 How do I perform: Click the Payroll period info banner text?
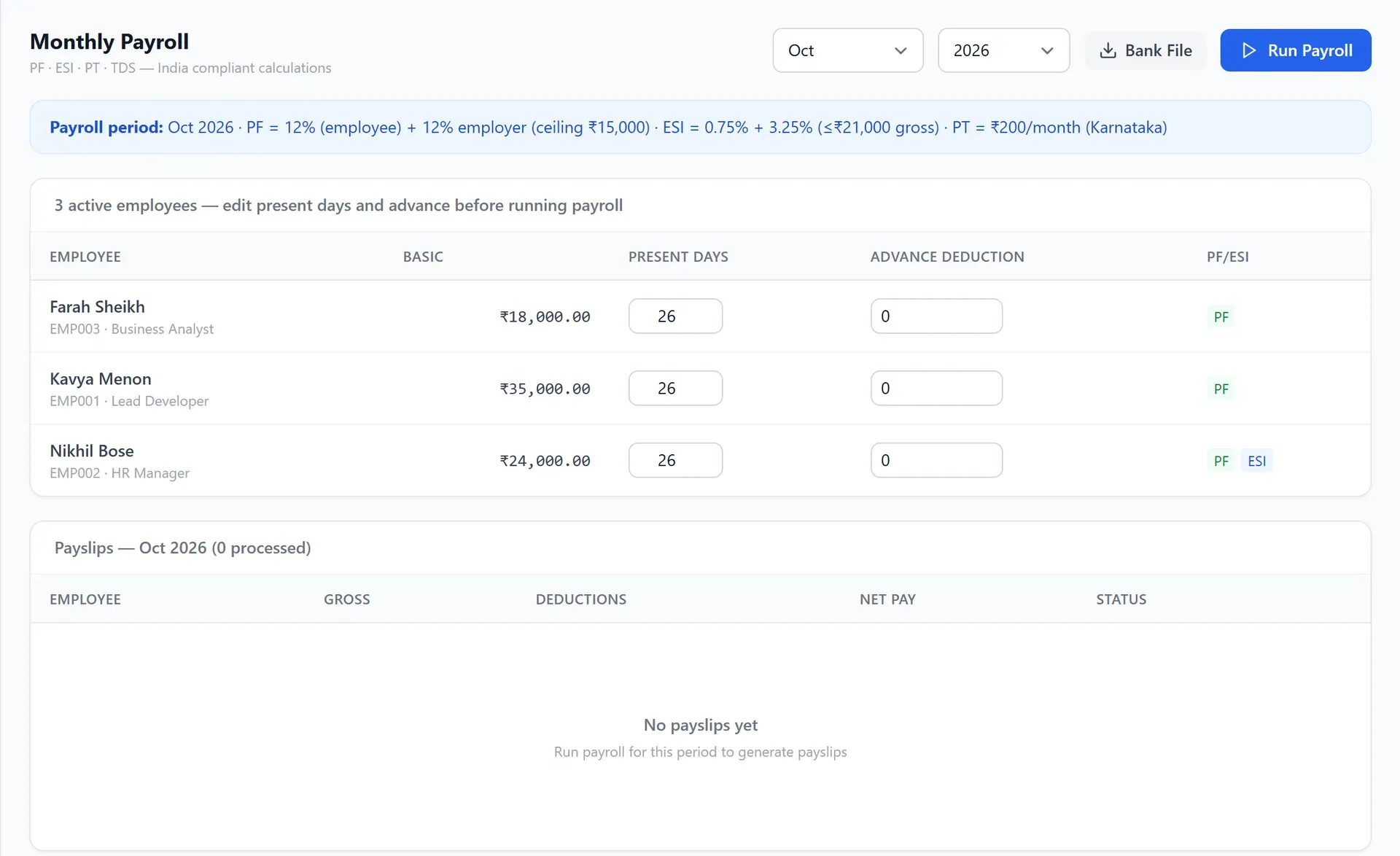608,127
